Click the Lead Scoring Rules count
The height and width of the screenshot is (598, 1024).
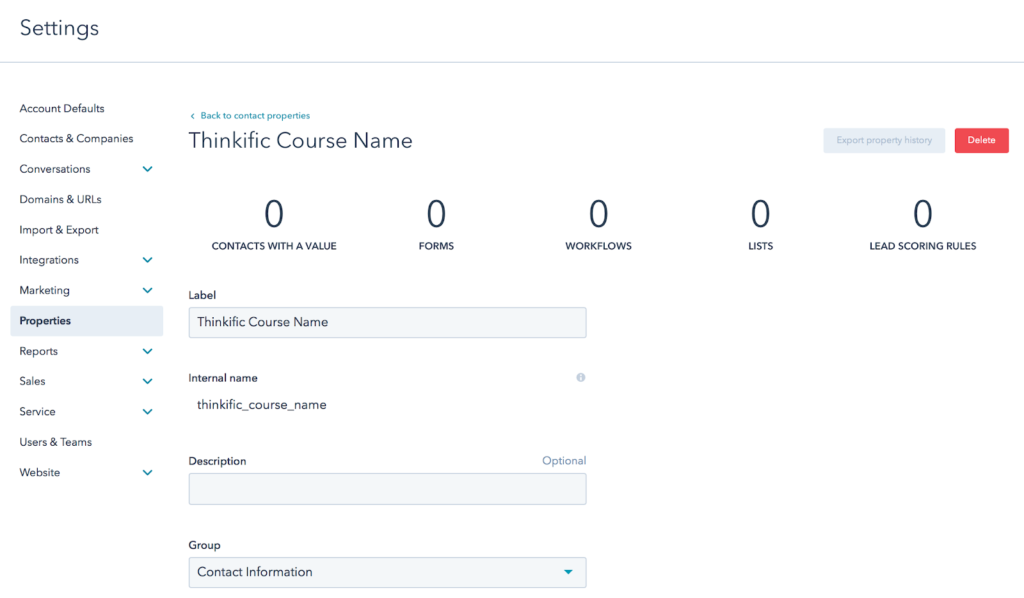click(923, 214)
